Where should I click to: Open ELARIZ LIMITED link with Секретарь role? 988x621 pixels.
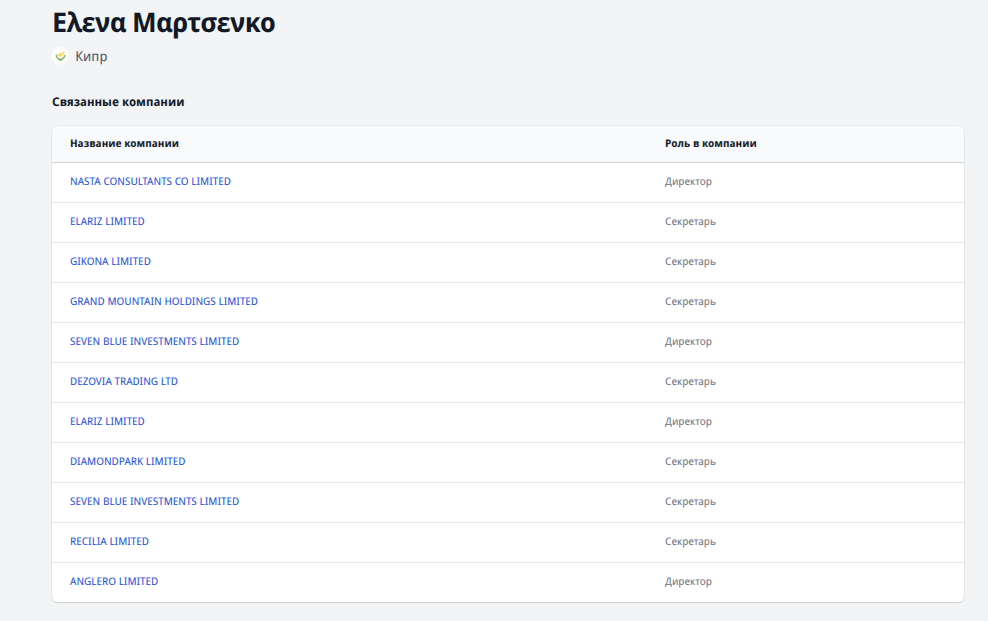pyautogui.click(x=107, y=222)
